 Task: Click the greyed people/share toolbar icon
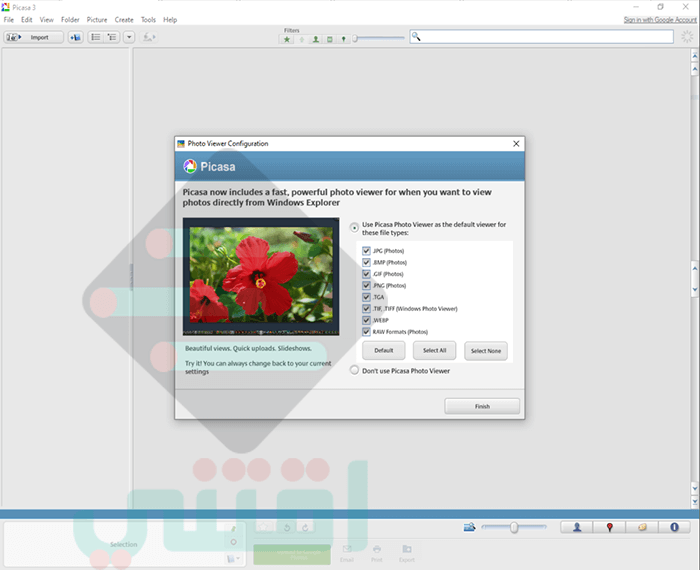click(149, 37)
